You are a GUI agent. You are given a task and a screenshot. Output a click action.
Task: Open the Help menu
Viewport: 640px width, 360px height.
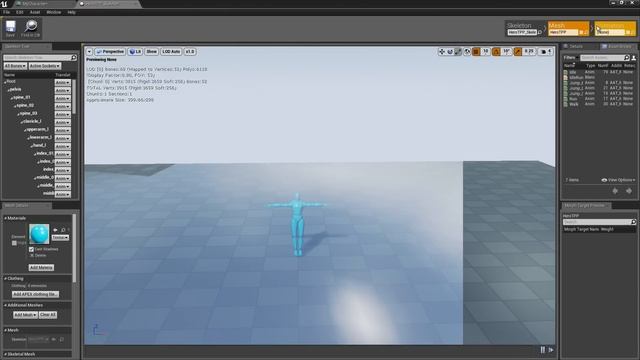[x=71, y=12]
